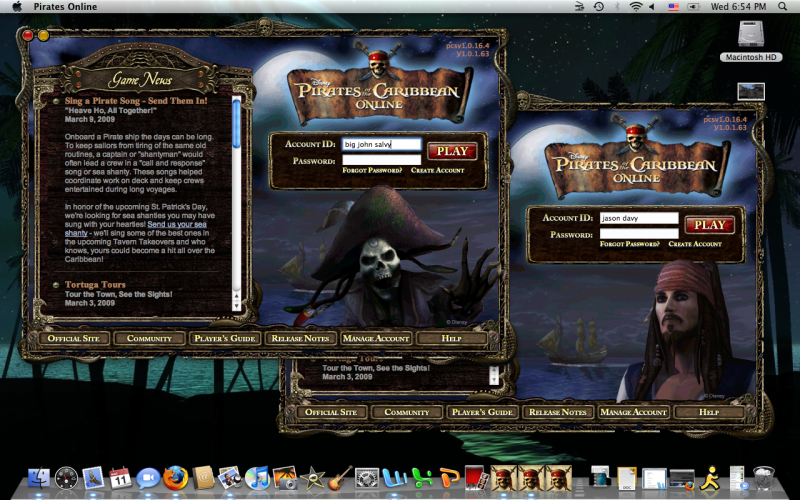Open Address Book in the dock

[x=203, y=479]
